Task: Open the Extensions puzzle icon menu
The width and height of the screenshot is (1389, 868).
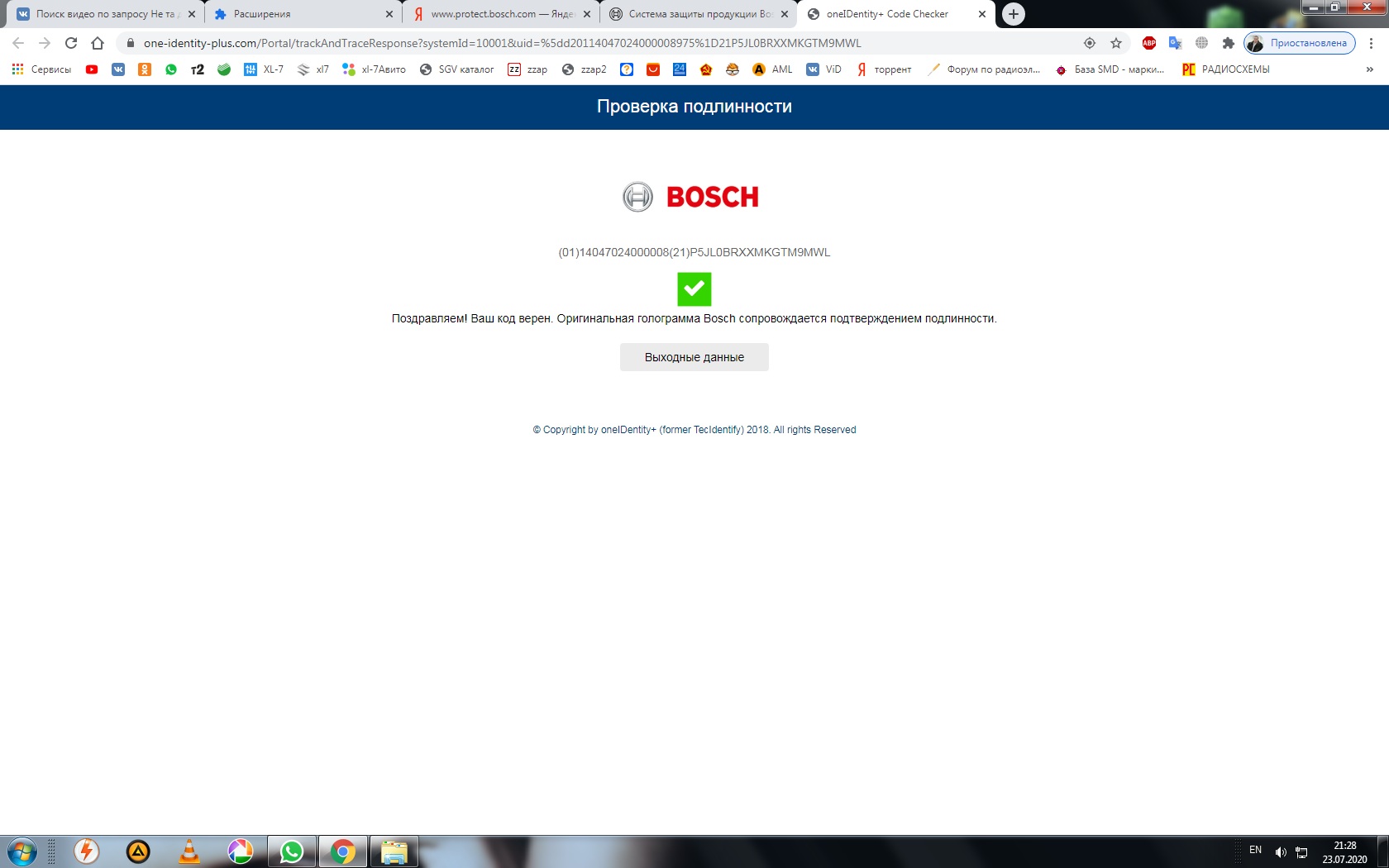Action: point(1228,43)
